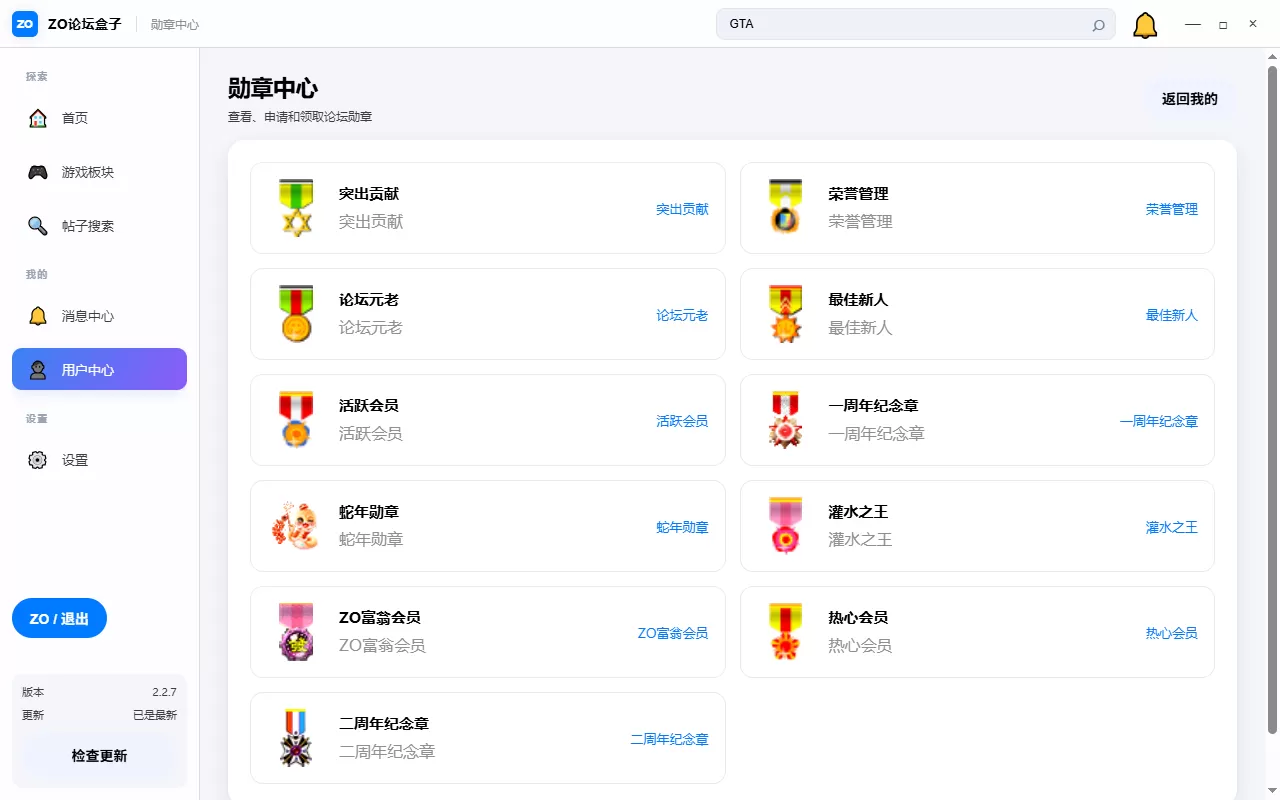Click the search magnifier icon in search box
1280x800 pixels.
(1098, 25)
